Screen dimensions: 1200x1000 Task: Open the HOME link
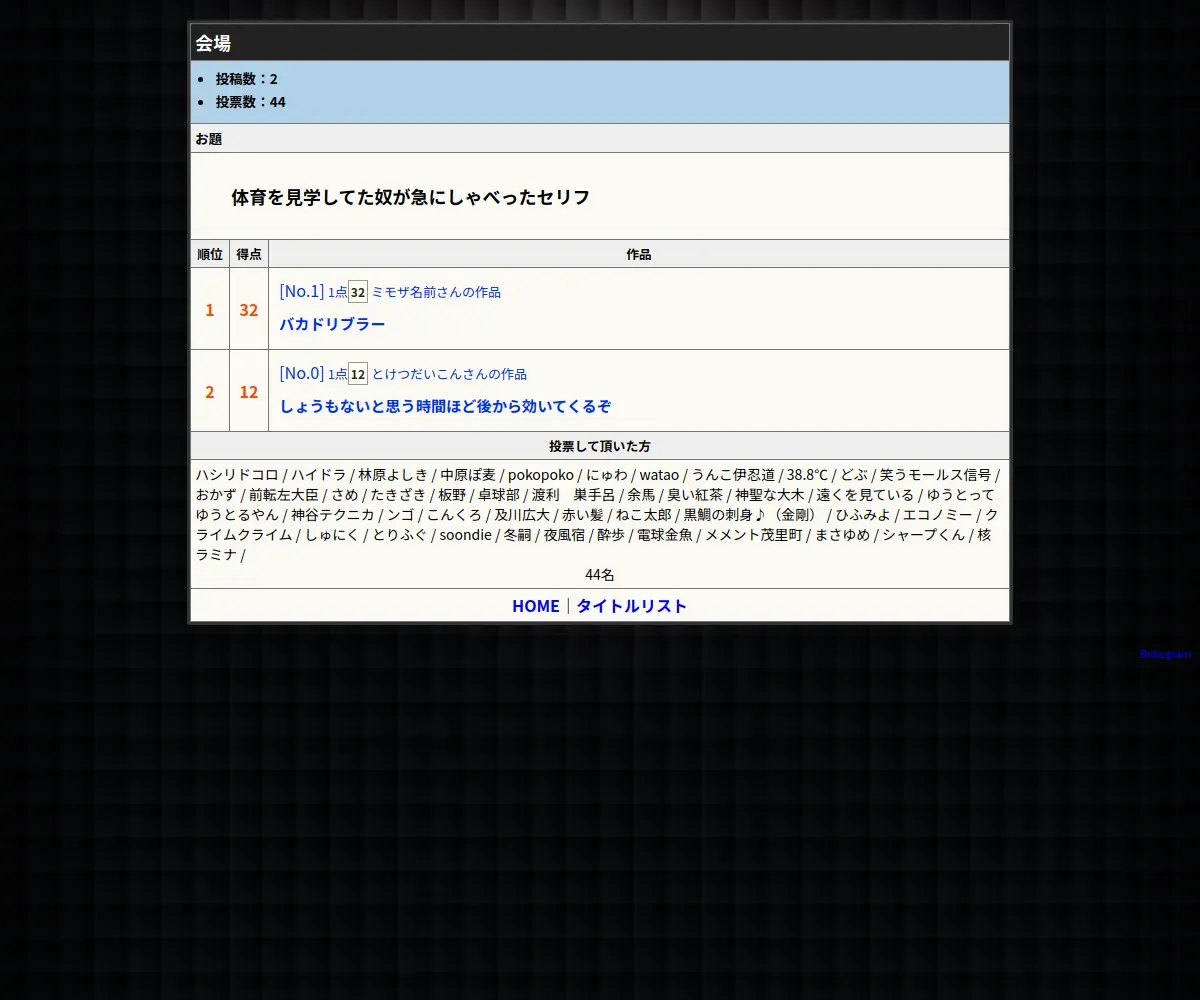[x=535, y=606]
